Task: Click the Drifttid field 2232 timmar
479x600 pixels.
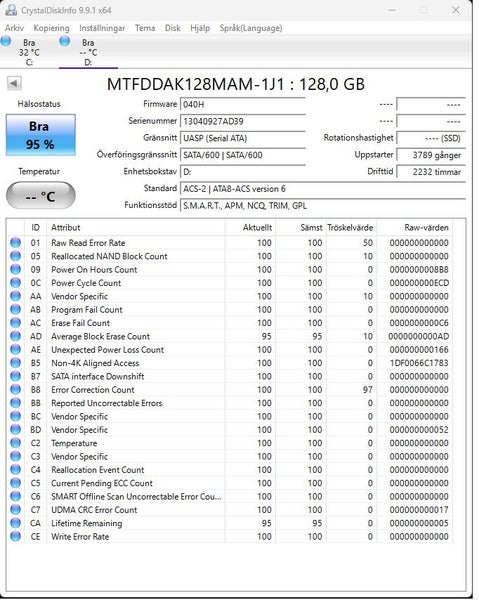Action: 431,172
